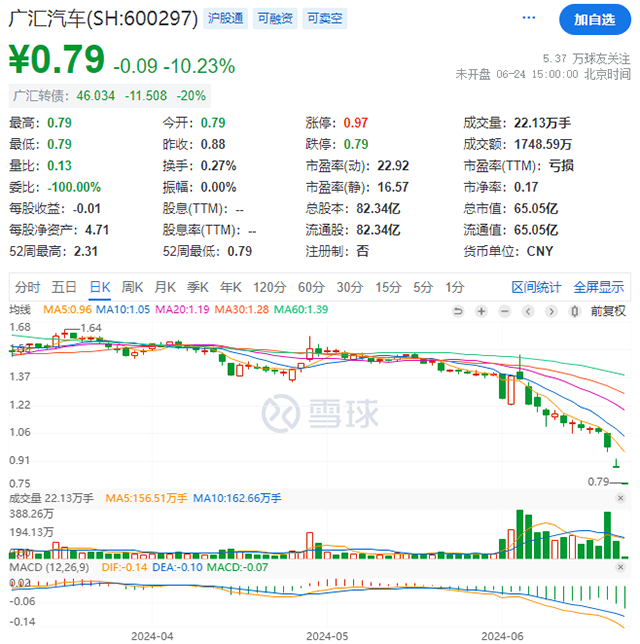Image resolution: width=640 pixels, height=644 pixels.
Task: Switch to the 分时 tab
Action: 28,287
